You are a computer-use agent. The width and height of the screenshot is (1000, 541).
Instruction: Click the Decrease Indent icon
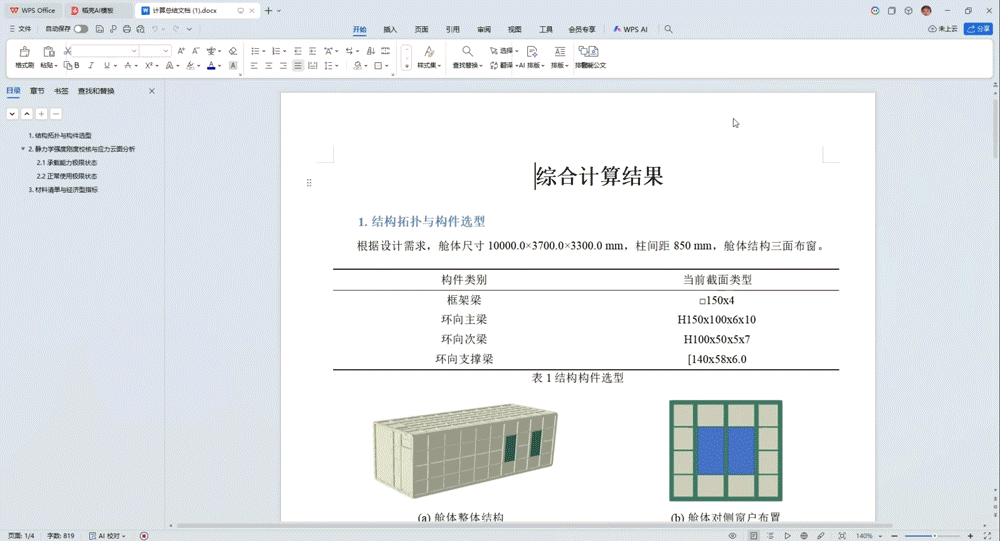pos(298,51)
